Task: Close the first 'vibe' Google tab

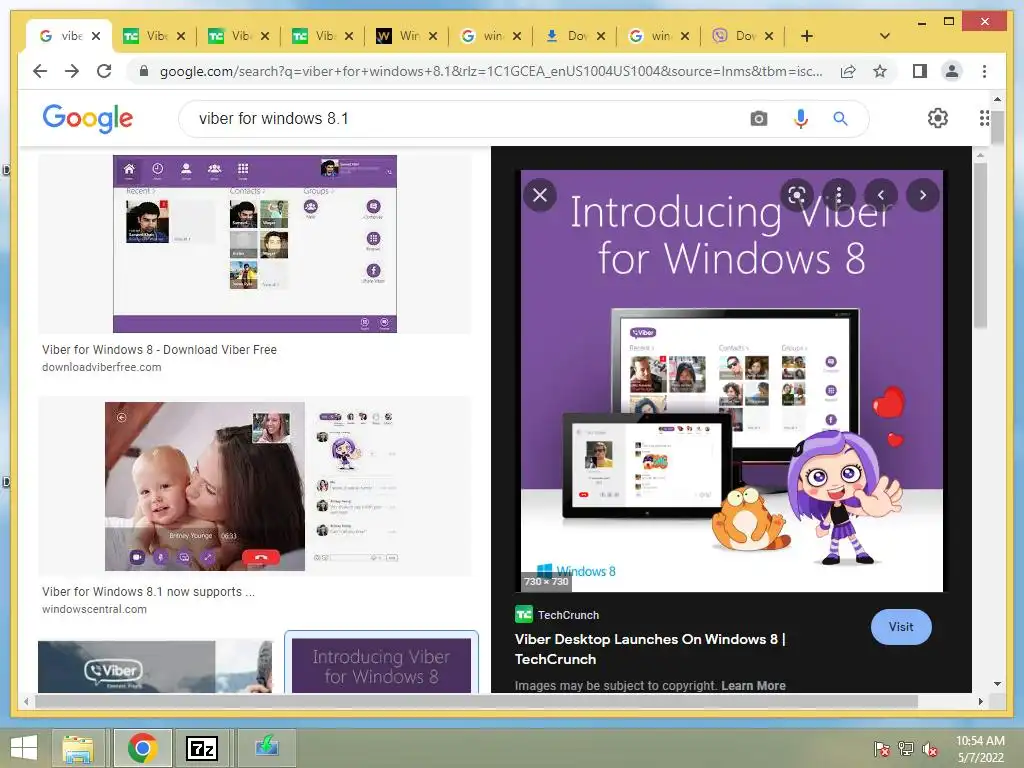Action: (96, 36)
